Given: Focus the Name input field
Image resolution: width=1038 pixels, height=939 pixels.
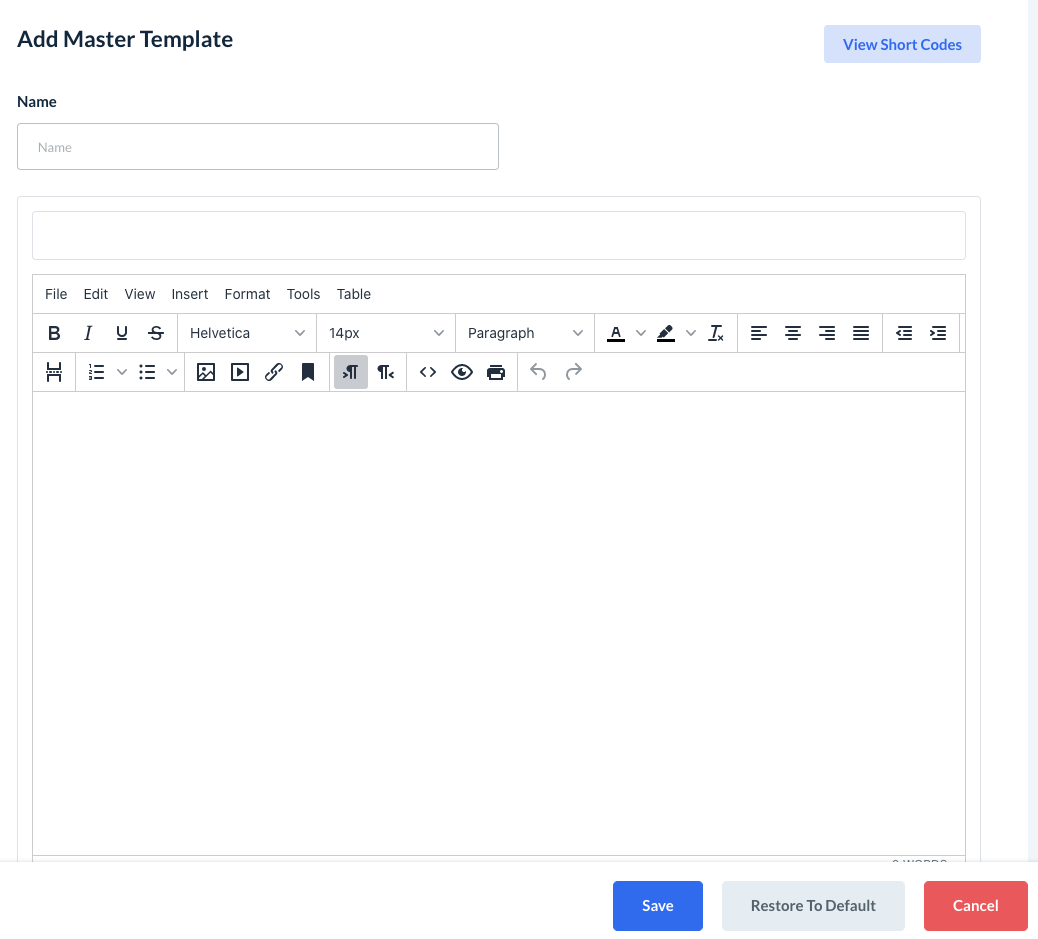Looking at the screenshot, I should coord(258,146).
